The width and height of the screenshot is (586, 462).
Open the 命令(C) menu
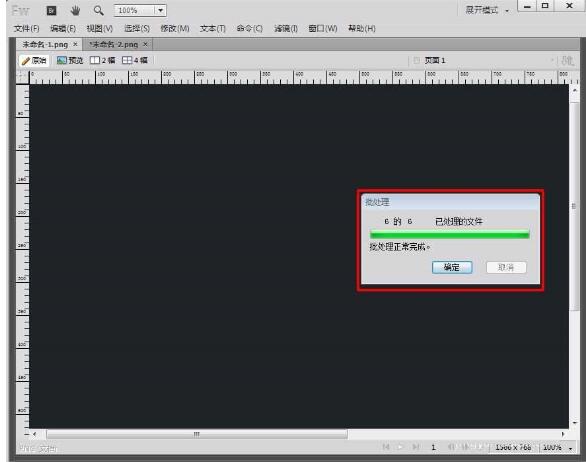pyautogui.click(x=249, y=28)
